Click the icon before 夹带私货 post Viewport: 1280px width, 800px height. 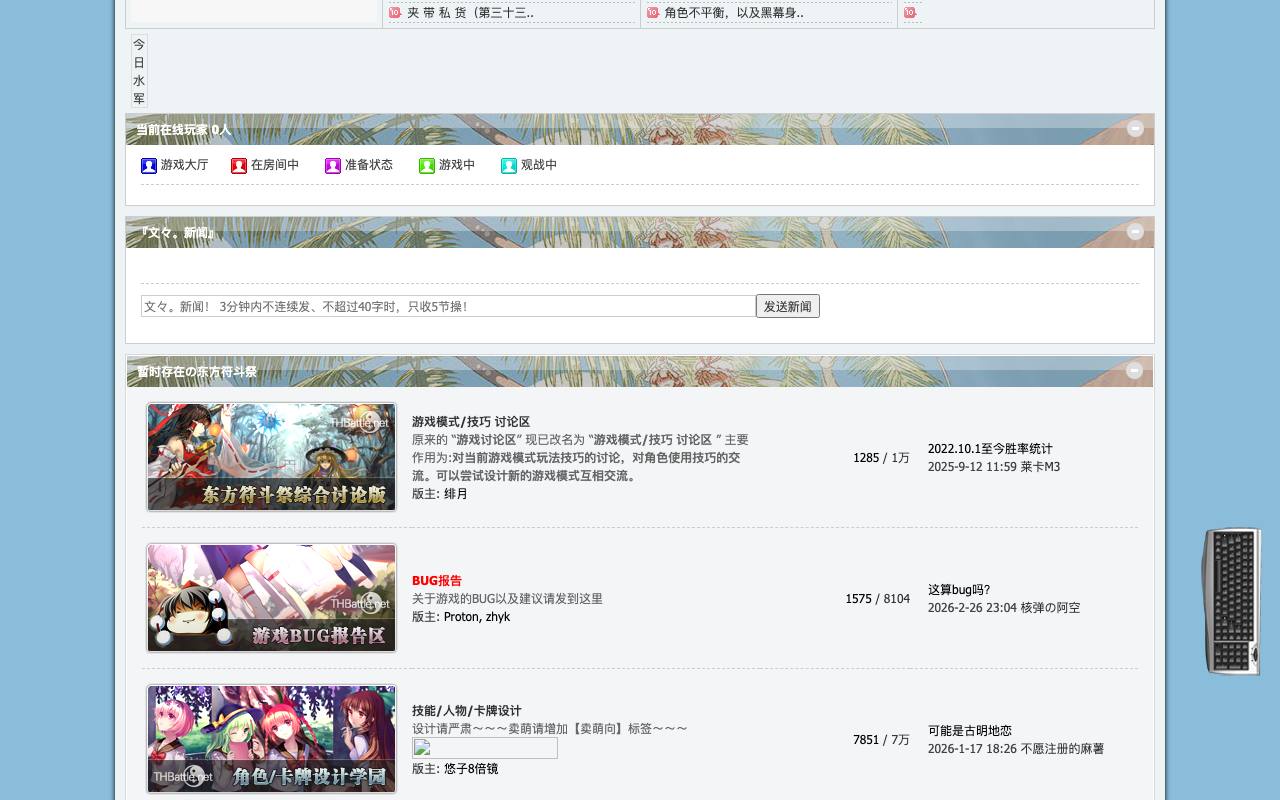click(395, 13)
